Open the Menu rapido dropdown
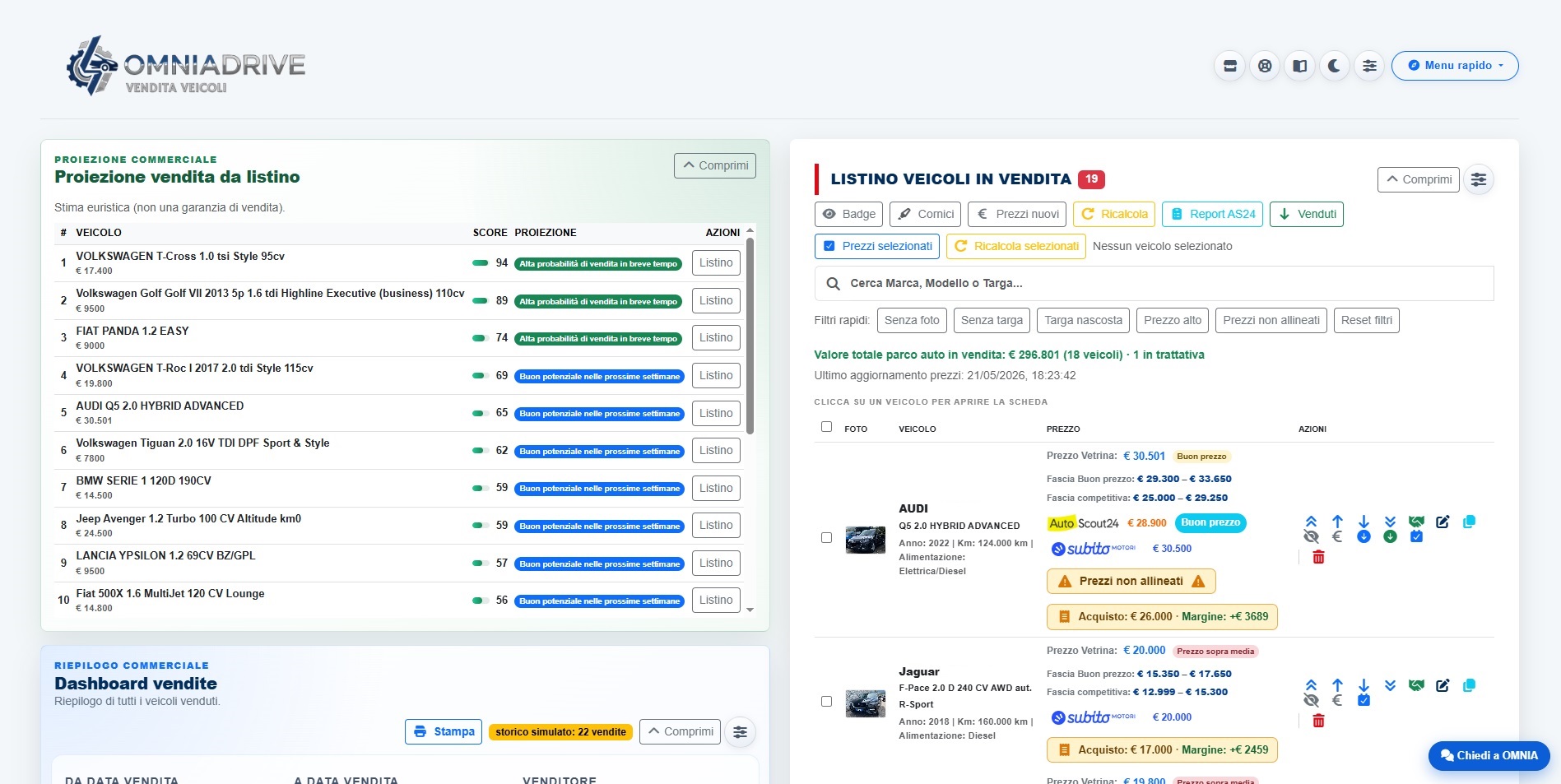The width and height of the screenshot is (1561, 784). pyautogui.click(x=1455, y=66)
